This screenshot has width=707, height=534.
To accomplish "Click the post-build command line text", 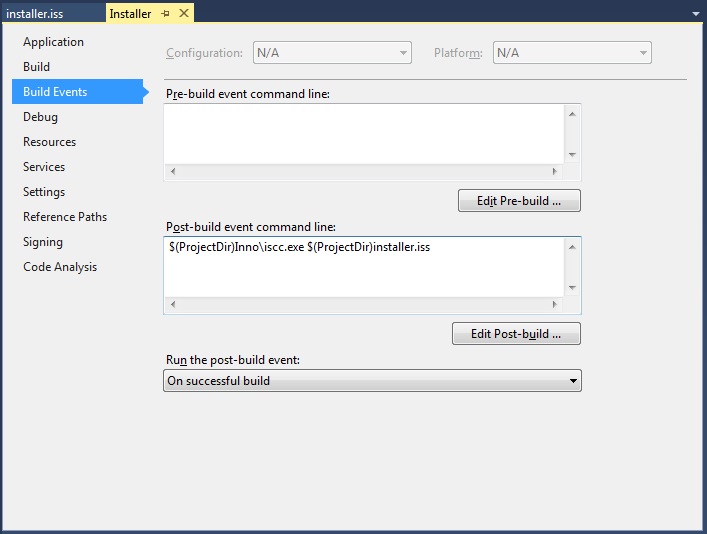I will 299,247.
